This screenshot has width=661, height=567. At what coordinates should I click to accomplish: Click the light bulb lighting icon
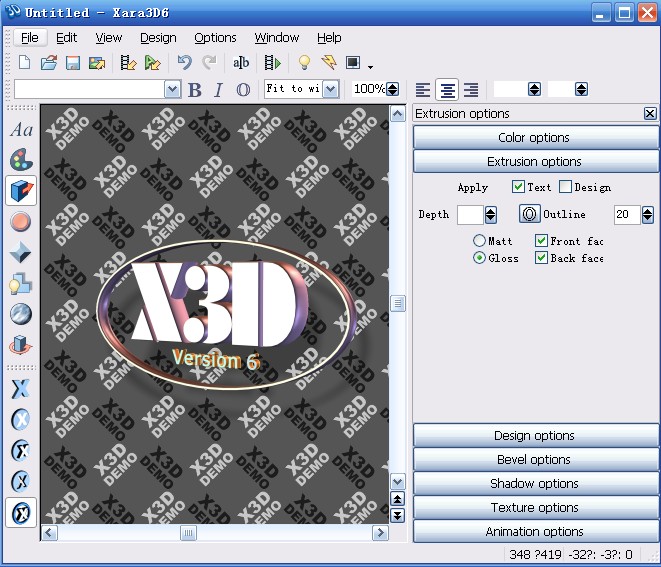pos(304,63)
